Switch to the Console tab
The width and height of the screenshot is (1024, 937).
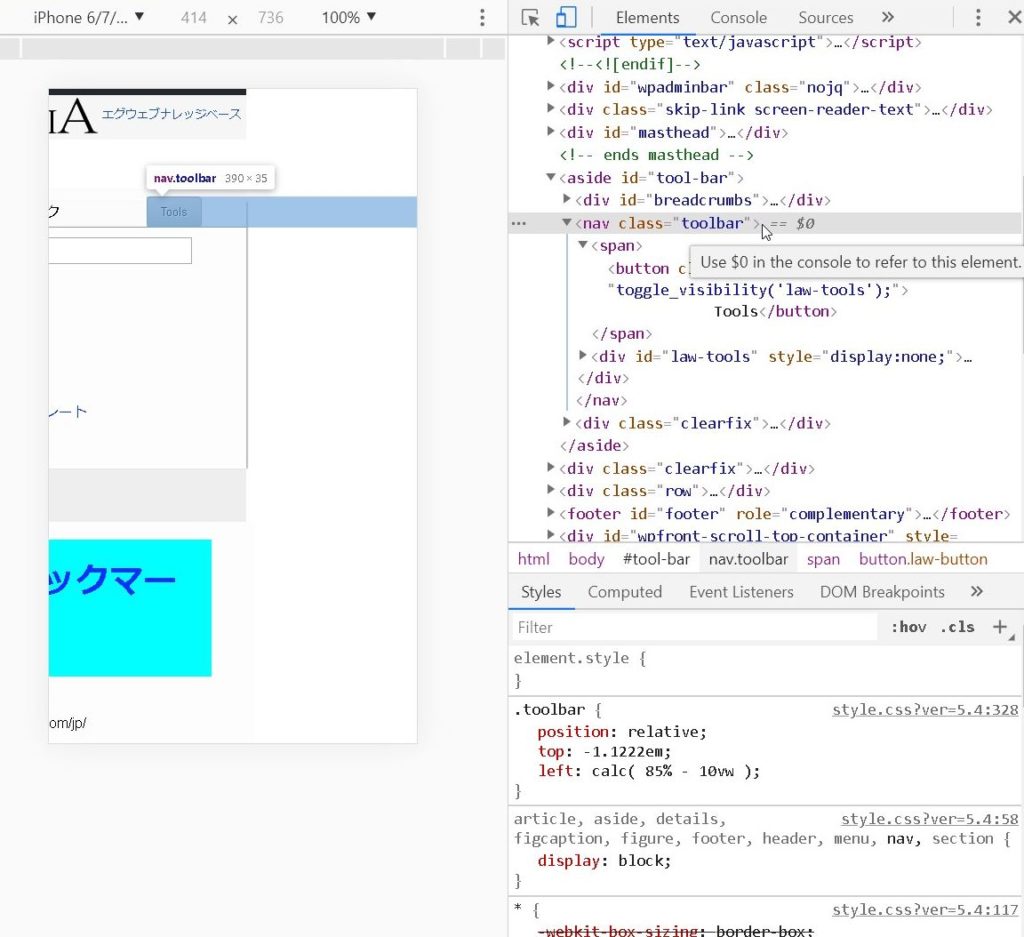click(x=738, y=18)
